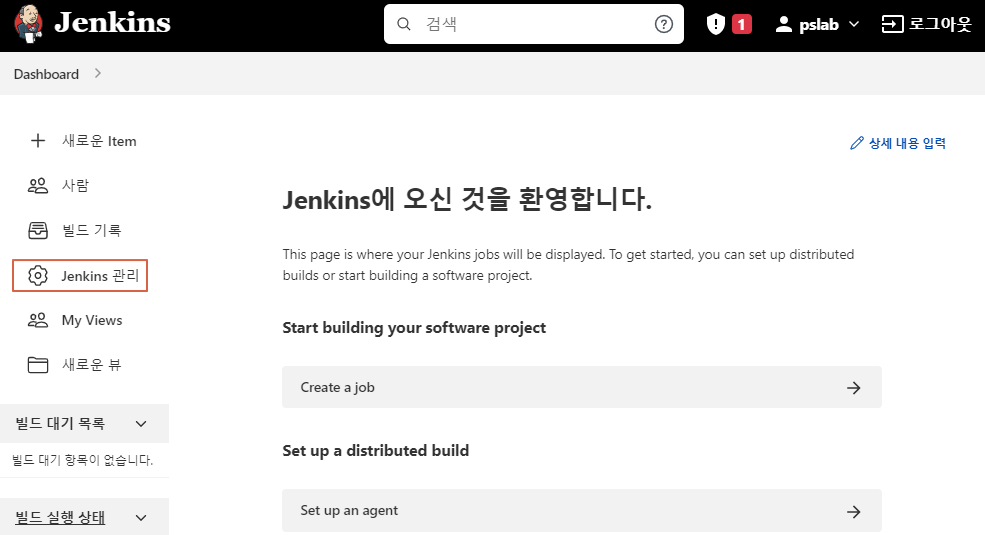Click the 상세 내용 입력 edit description link
The width and height of the screenshot is (985, 535).
(907, 143)
